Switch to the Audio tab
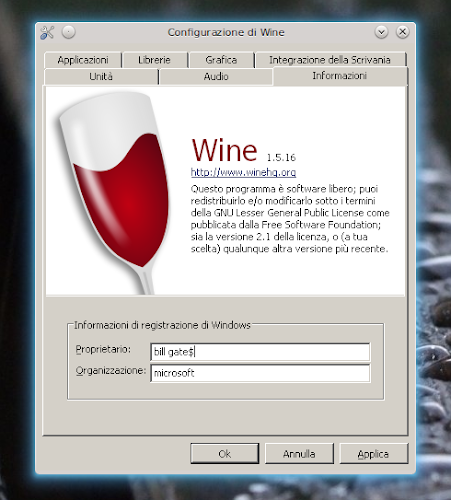 [216, 77]
